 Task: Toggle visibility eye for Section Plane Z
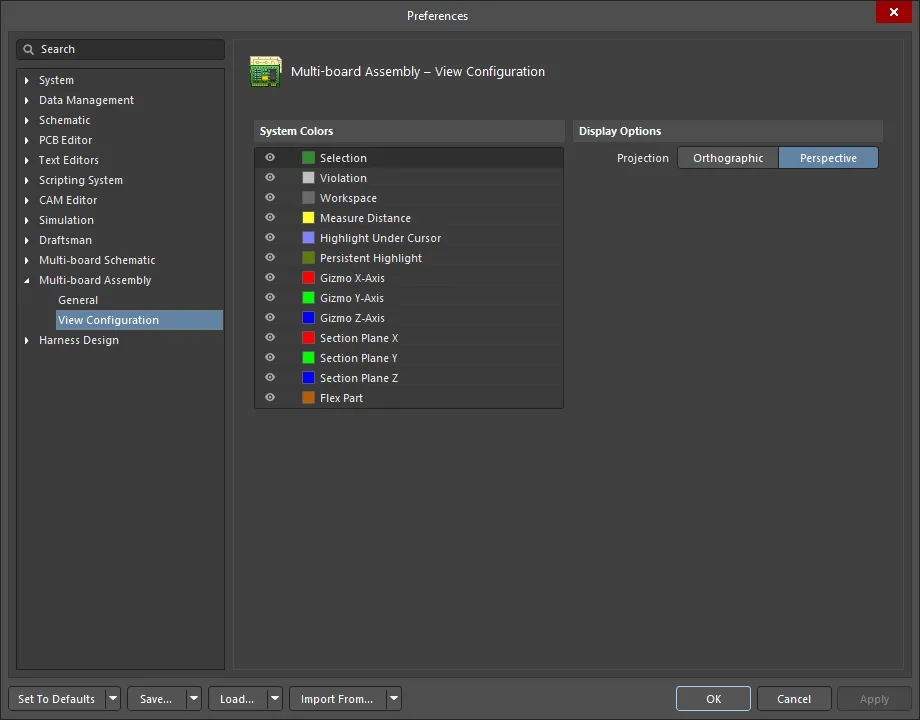click(x=270, y=377)
